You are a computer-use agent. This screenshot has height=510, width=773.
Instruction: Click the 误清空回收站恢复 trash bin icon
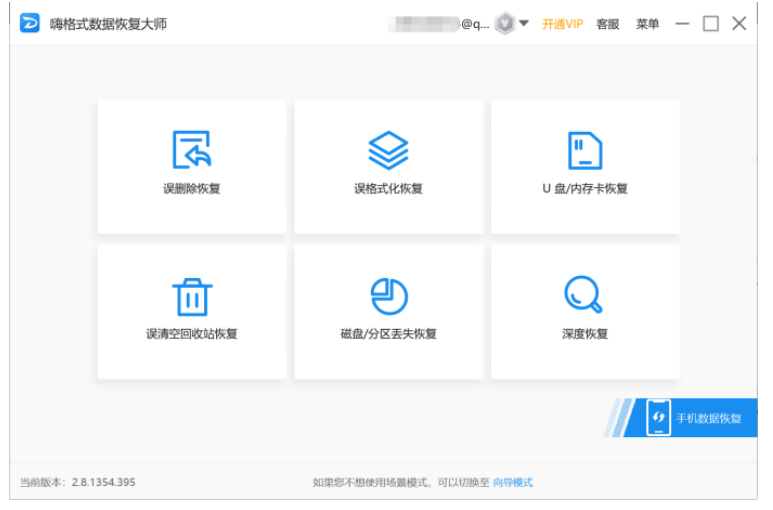192,296
